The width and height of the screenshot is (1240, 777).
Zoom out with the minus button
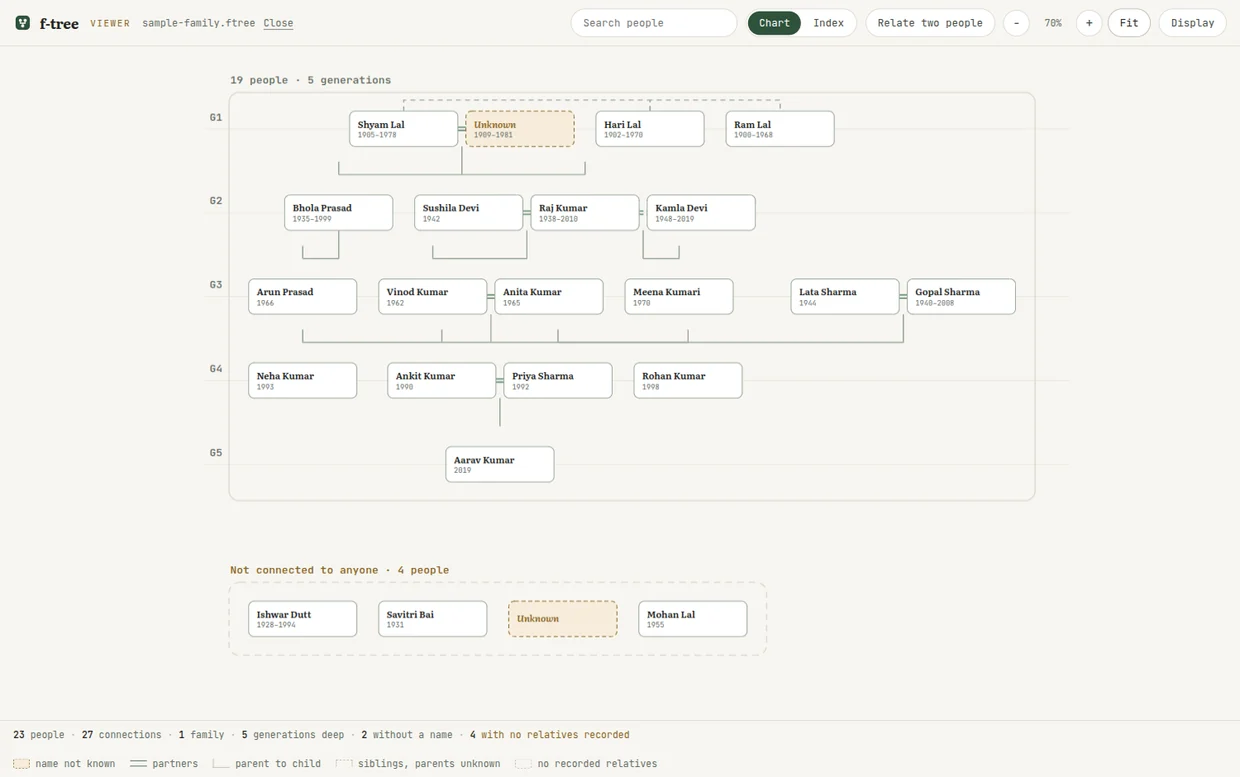1016,23
